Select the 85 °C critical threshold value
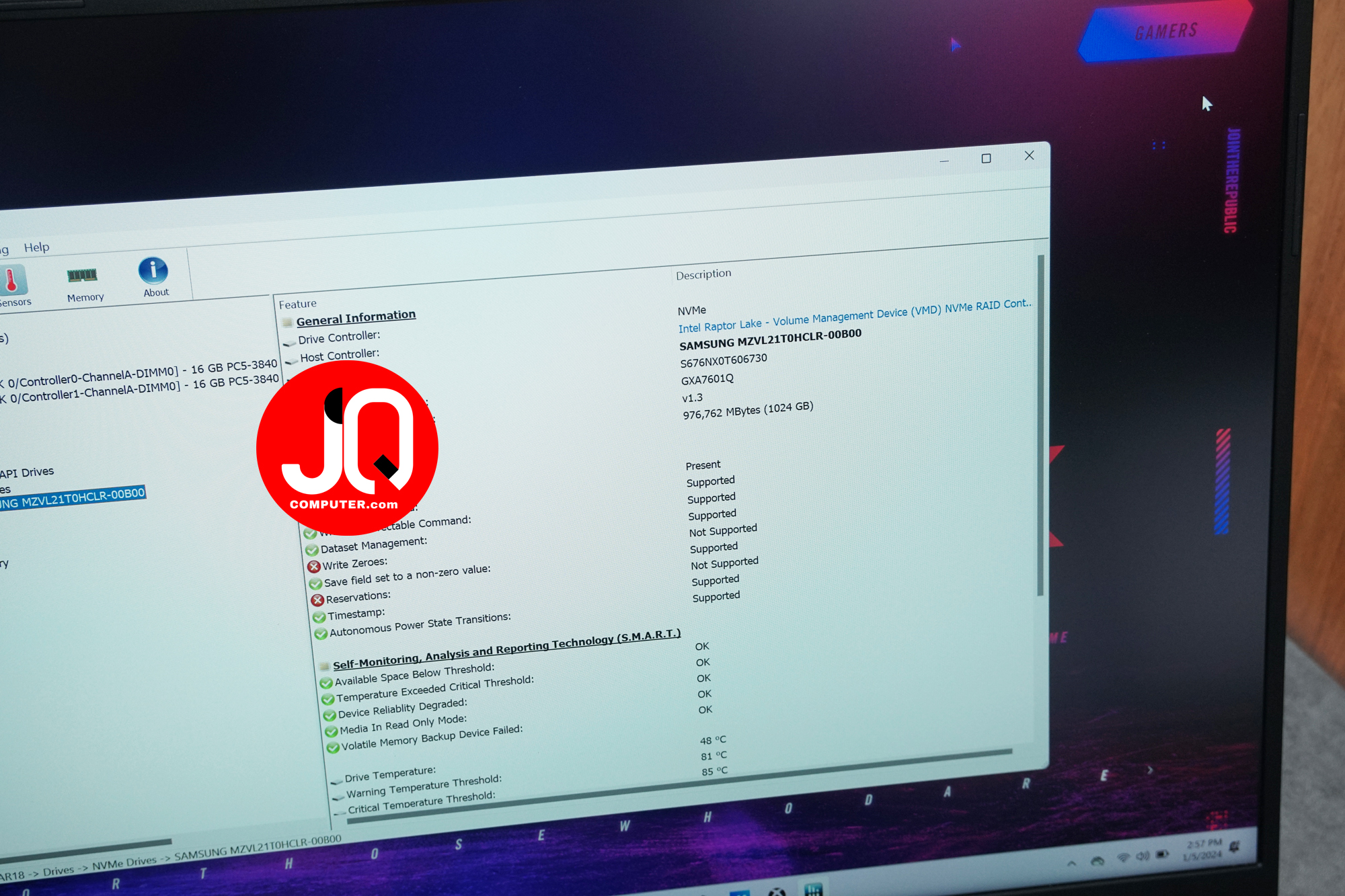Screen dimensions: 1345x896 (x=715, y=771)
